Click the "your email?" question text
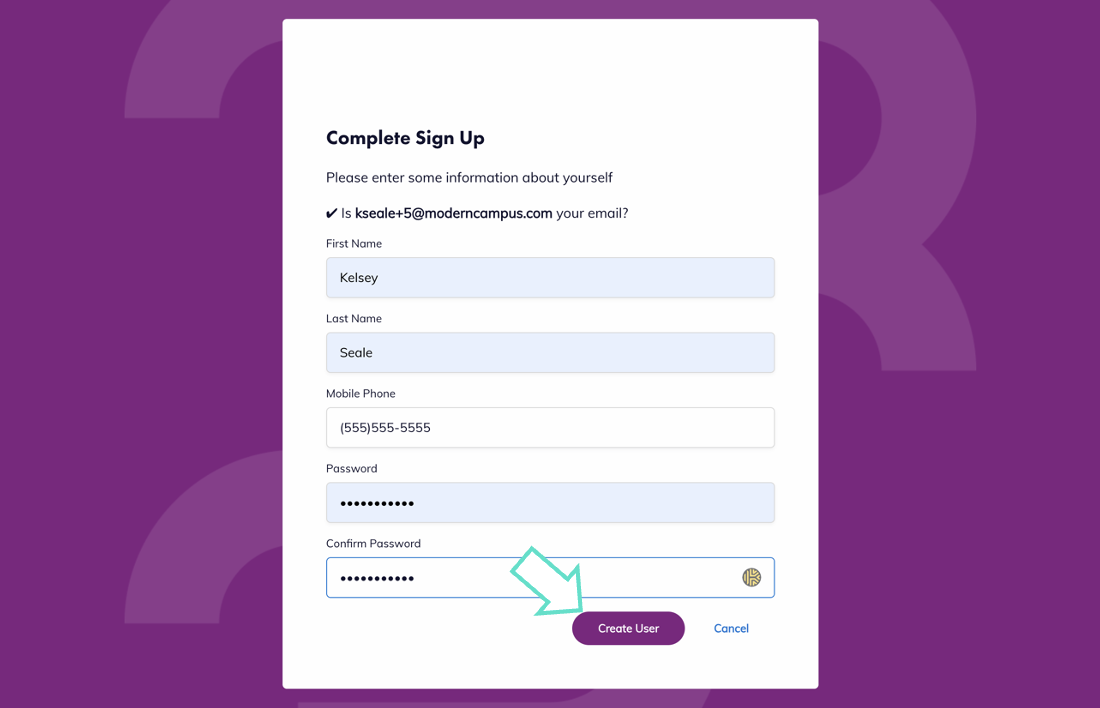The height and width of the screenshot is (708, 1100). 593,213
